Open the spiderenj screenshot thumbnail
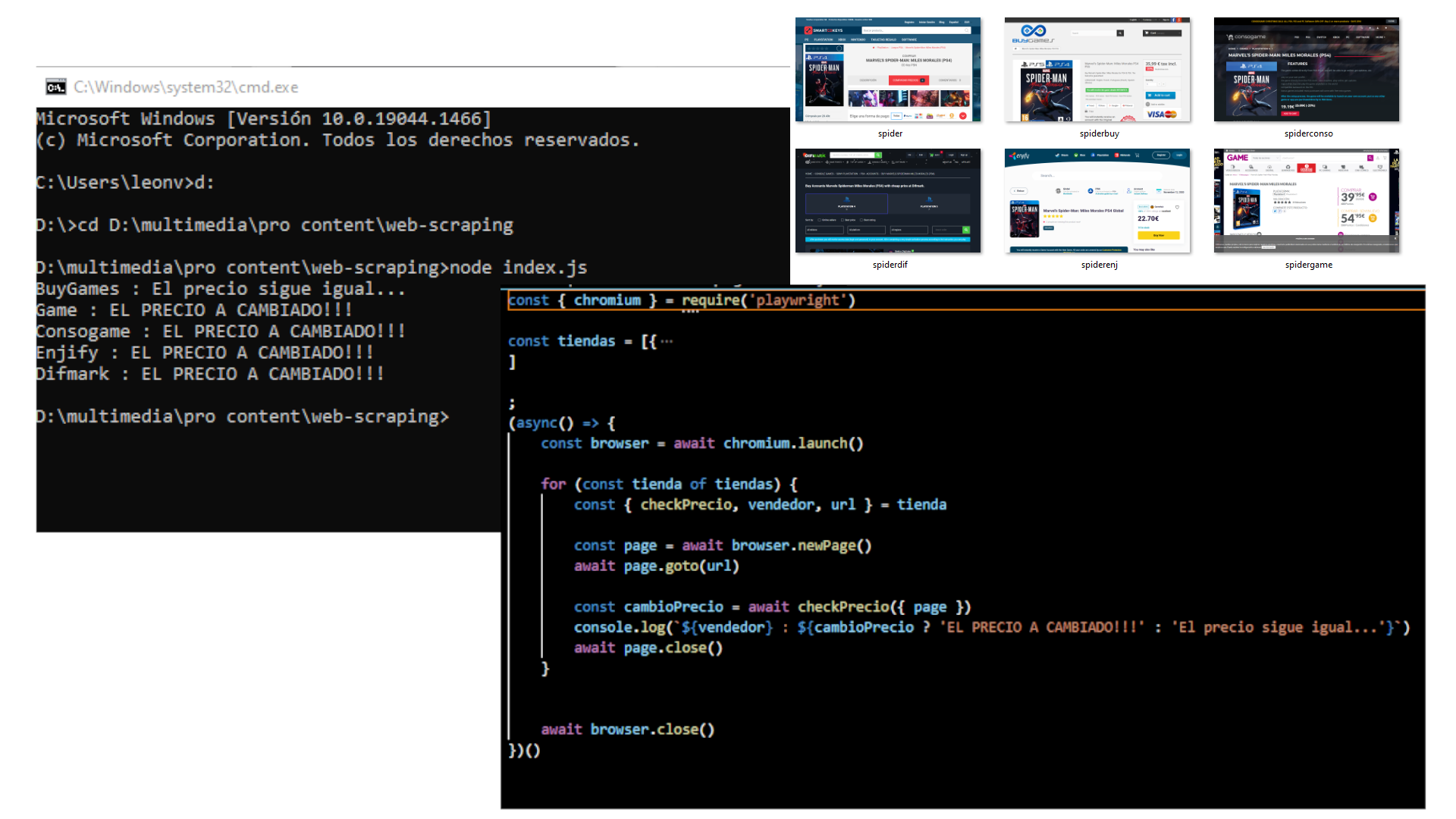This screenshot has width=1456, height=819. tap(1097, 201)
